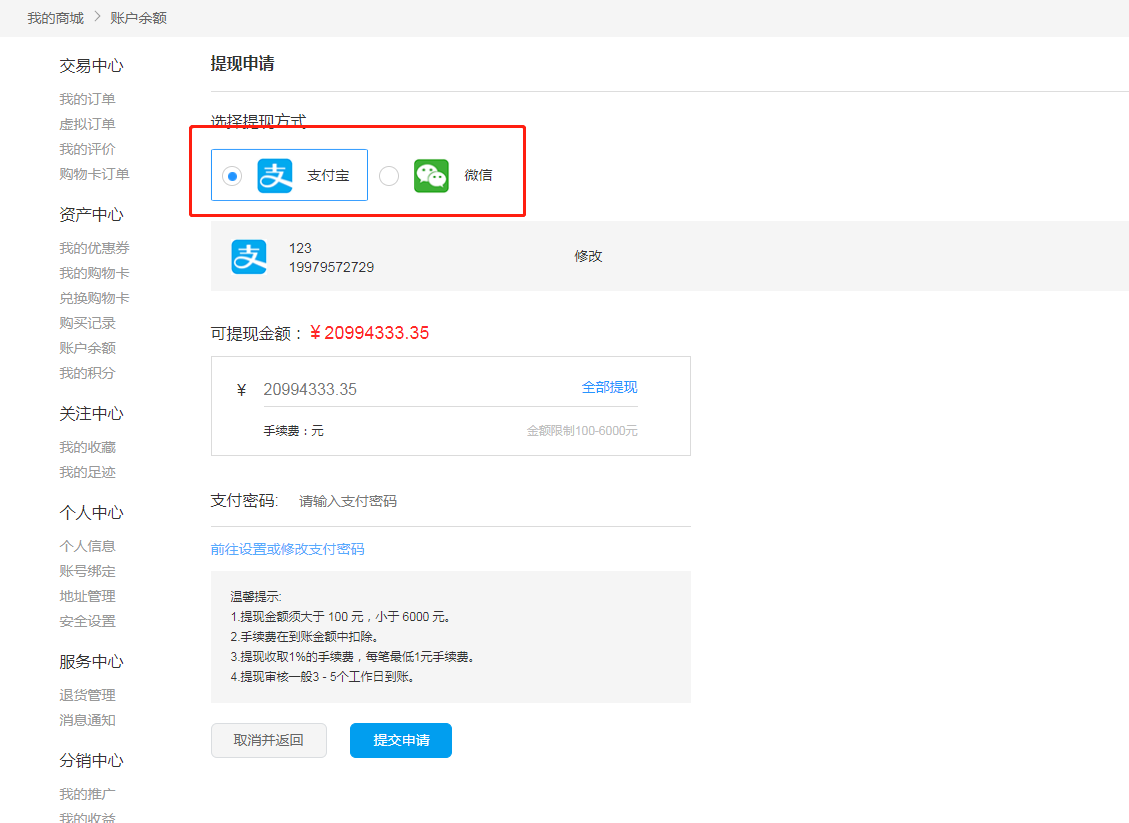Click the Alipay icon beside account 123
The height and width of the screenshot is (823, 1129).
click(x=249, y=256)
